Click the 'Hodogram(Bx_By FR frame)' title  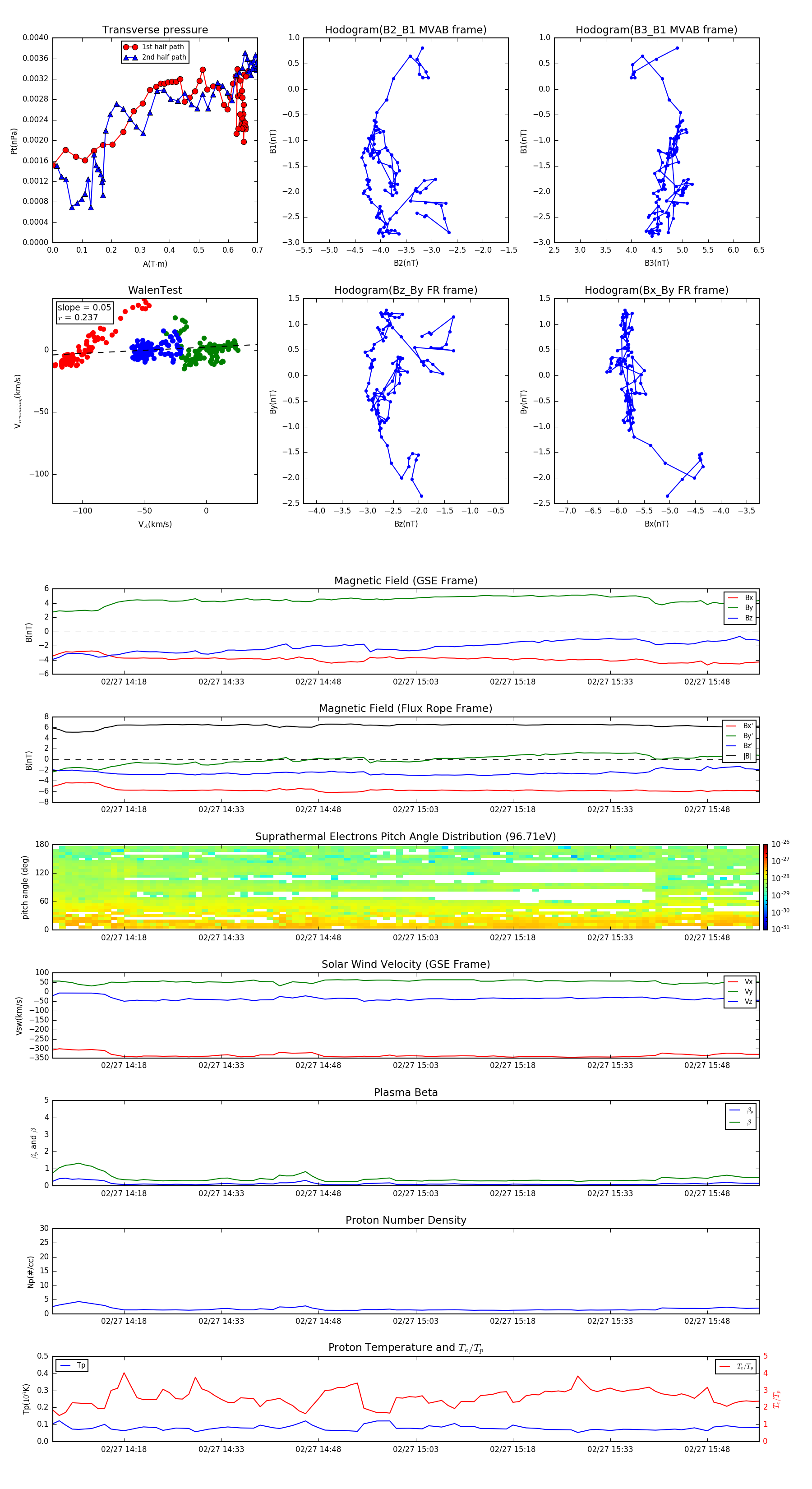(x=656, y=290)
